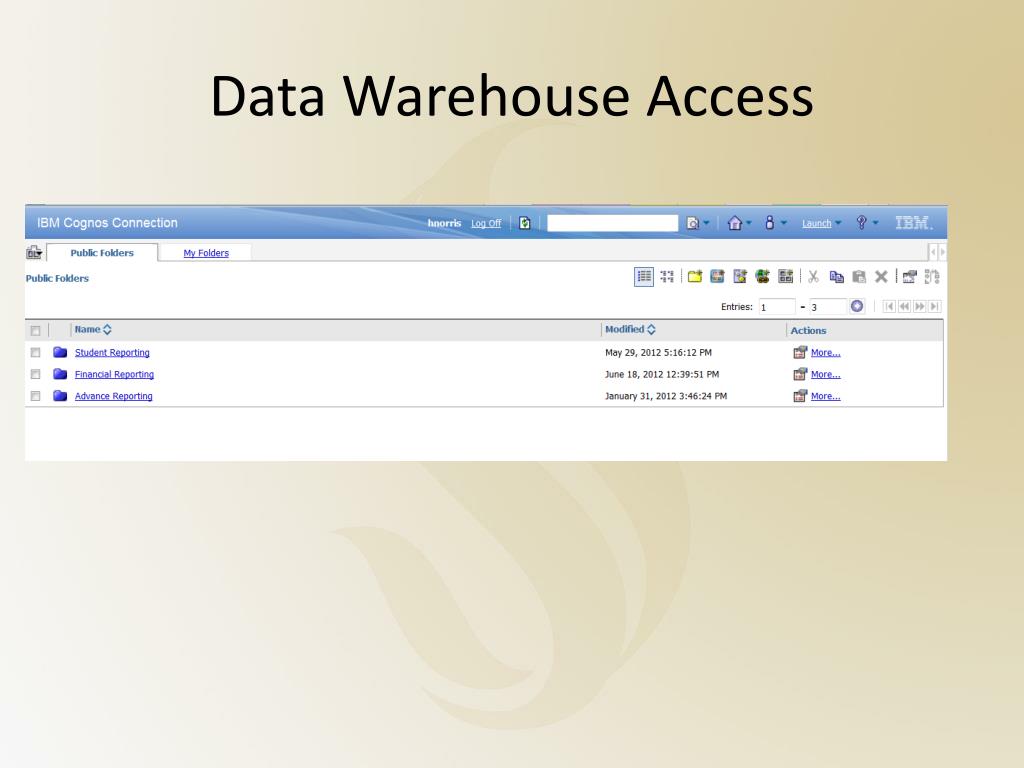Open the portal tabs menu icon
Image resolution: width=1024 pixels, height=768 pixels.
pyautogui.click(x=34, y=252)
